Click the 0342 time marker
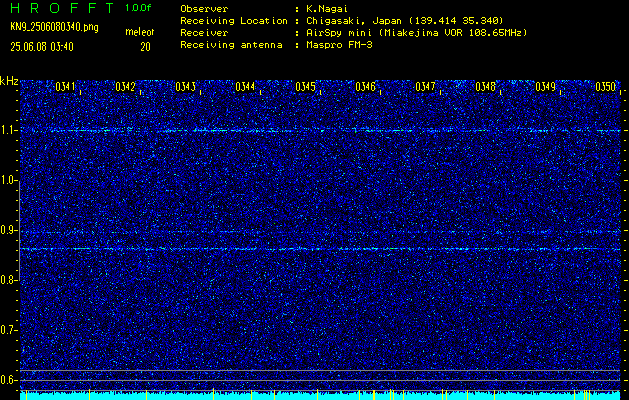This screenshot has height=400, width=629. [x=125, y=87]
